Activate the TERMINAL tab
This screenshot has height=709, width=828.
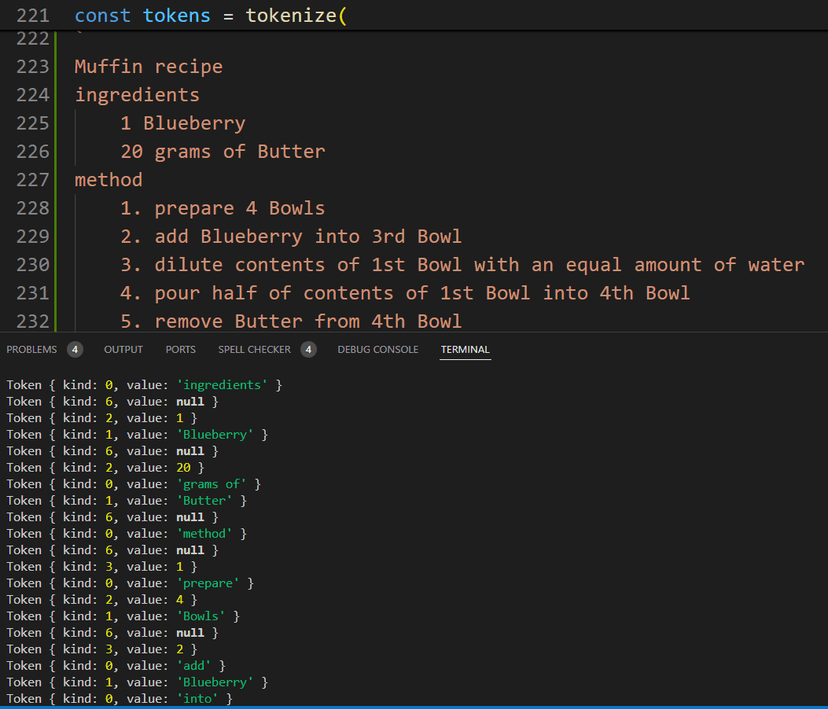pyautogui.click(x=465, y=349)
